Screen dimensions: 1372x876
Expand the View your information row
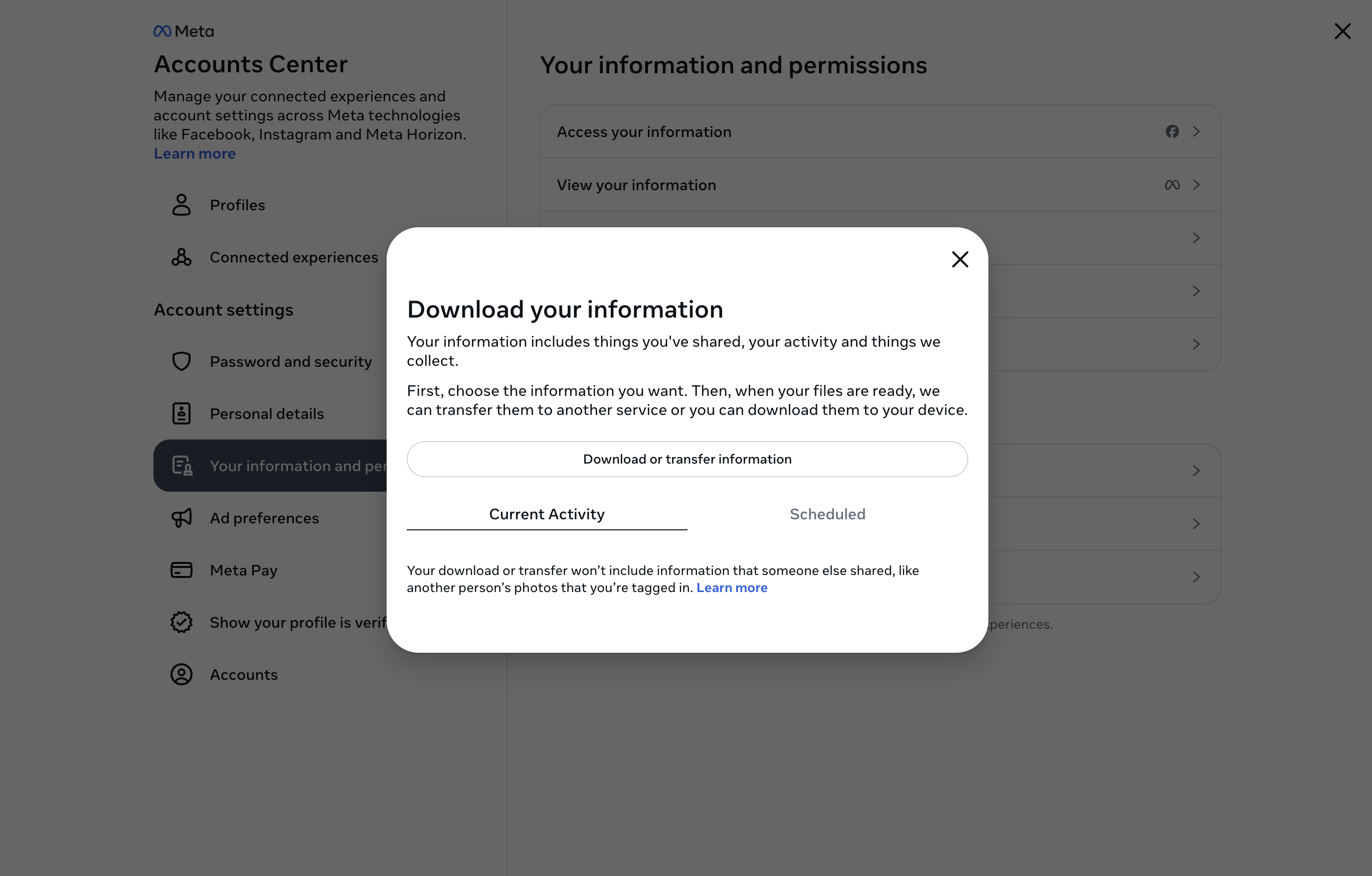(x=1197, y=184)
